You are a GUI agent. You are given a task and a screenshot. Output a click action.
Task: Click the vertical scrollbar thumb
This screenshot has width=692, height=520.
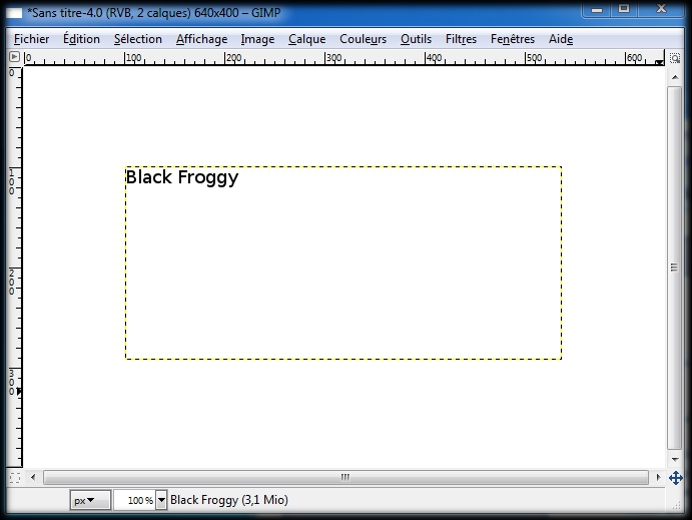click(675, 268)
